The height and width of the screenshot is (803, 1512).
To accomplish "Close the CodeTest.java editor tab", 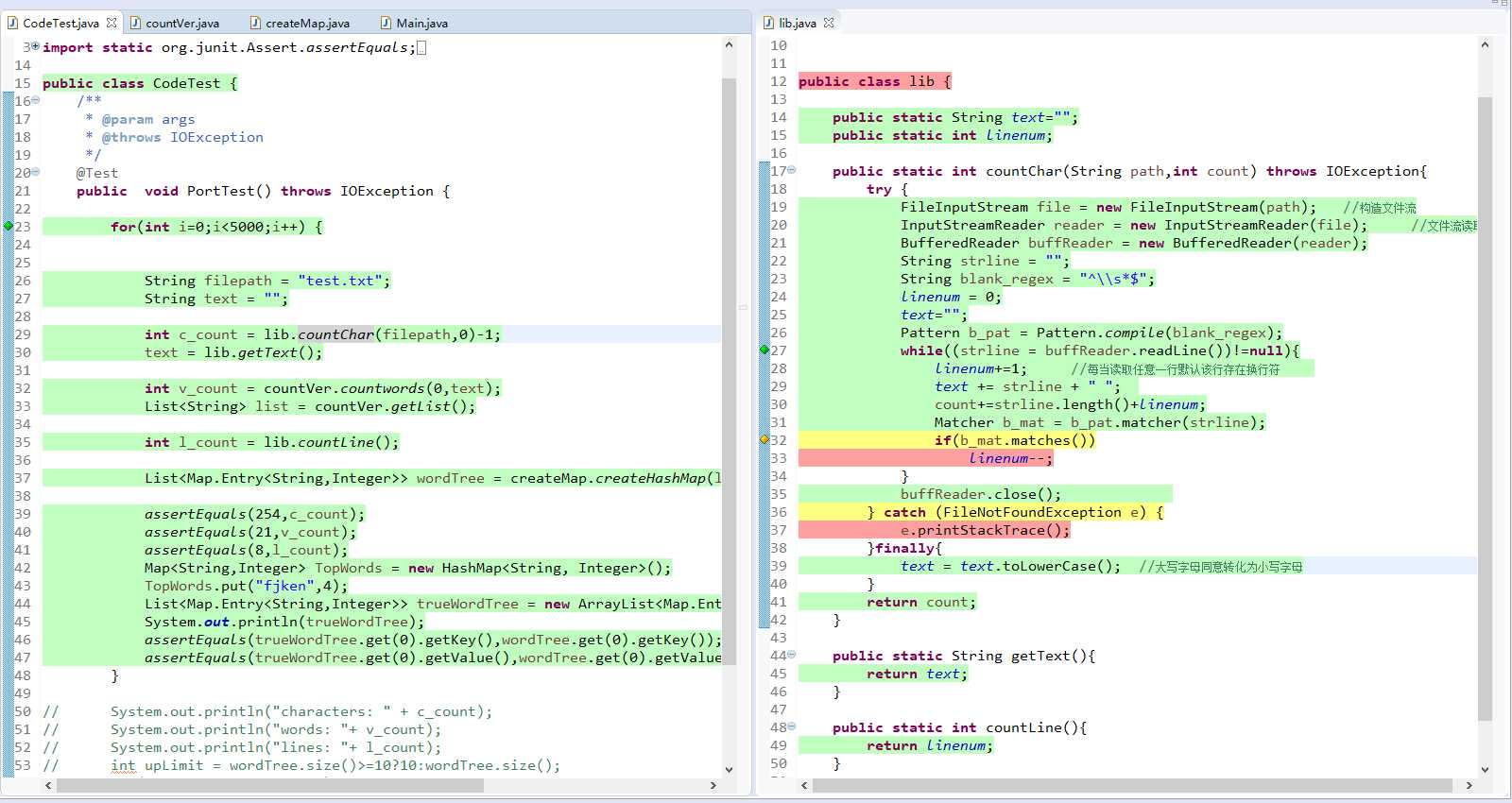I will click(x=112, y=23).
